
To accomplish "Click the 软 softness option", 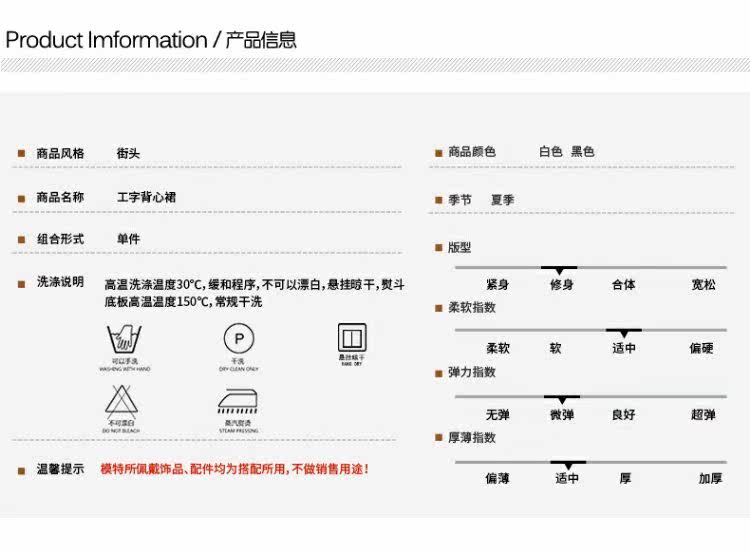I will pyautogui.click(x=555, y=348).
